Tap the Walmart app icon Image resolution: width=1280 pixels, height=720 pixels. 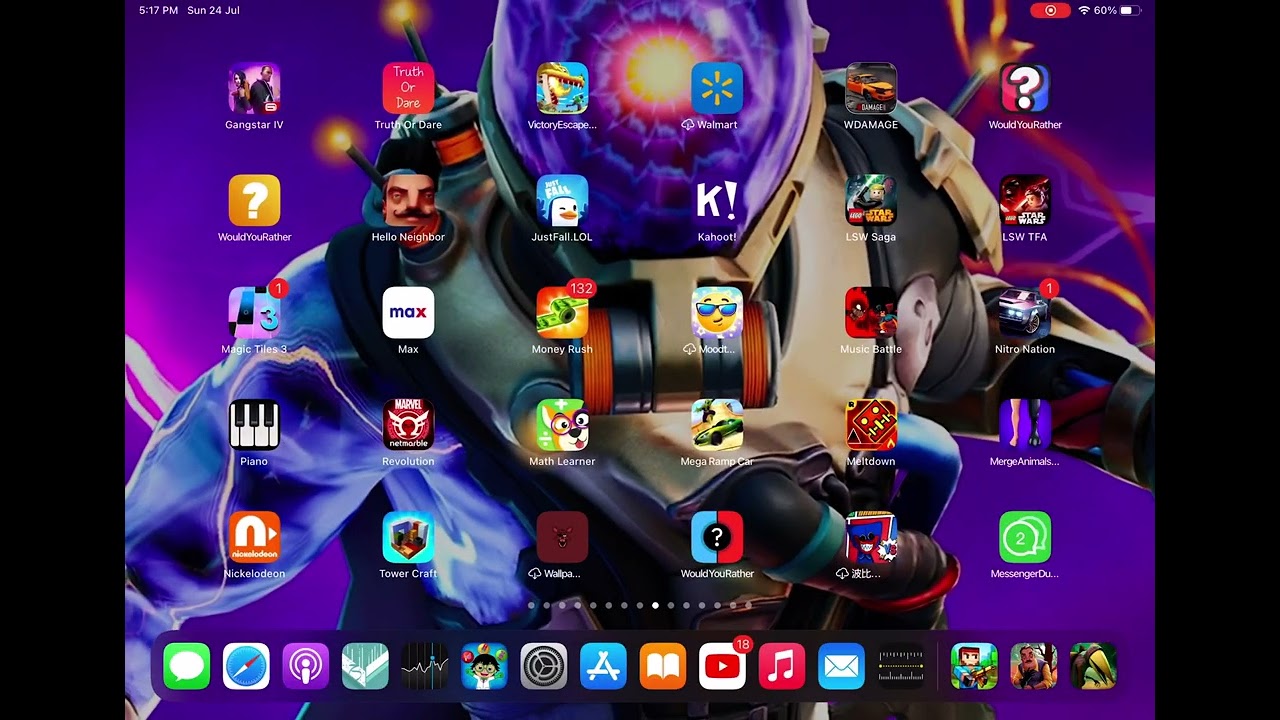717,88
